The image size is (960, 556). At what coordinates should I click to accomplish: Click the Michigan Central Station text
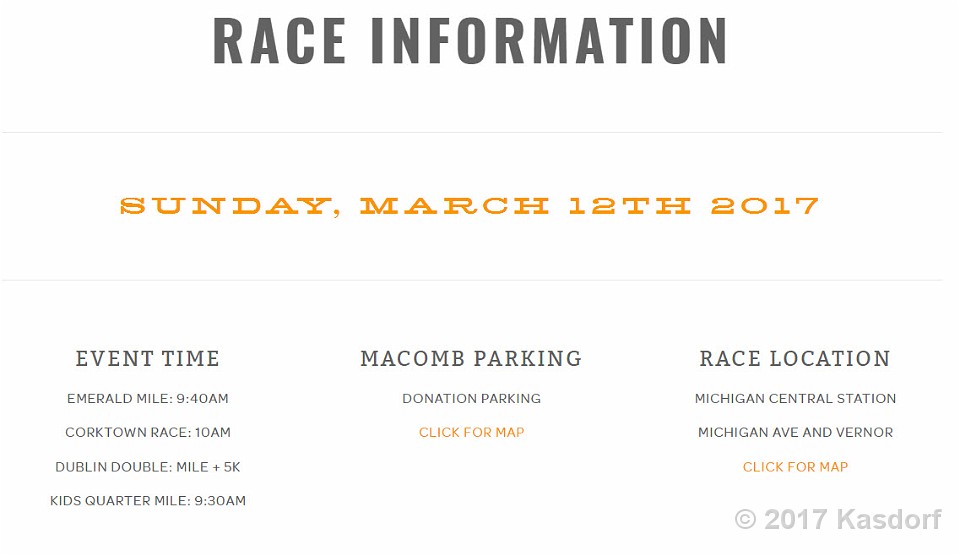tap(795, 399)
